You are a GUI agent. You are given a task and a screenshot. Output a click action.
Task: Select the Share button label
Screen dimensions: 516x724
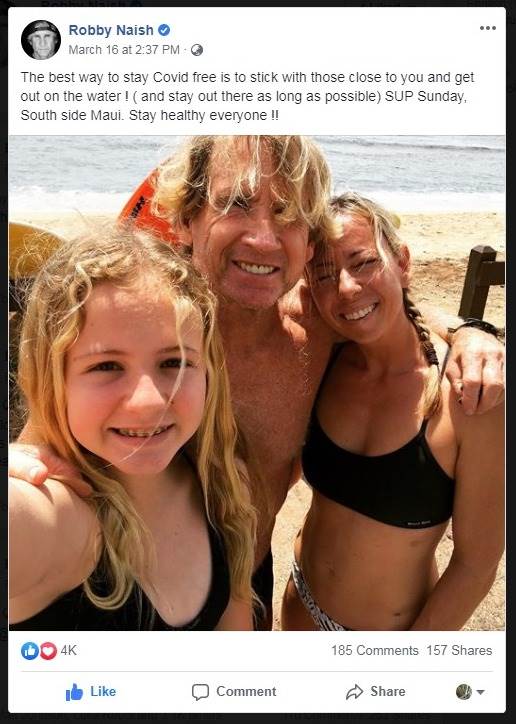tap(388, 692)
